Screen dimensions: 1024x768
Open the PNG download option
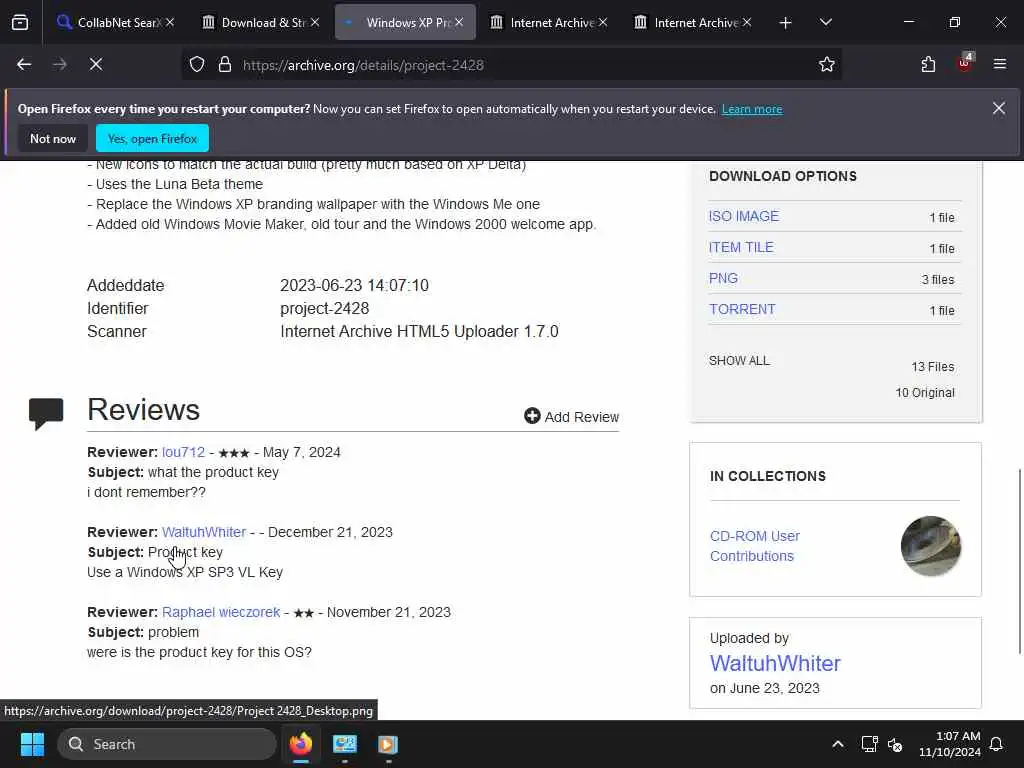point(723,278)
